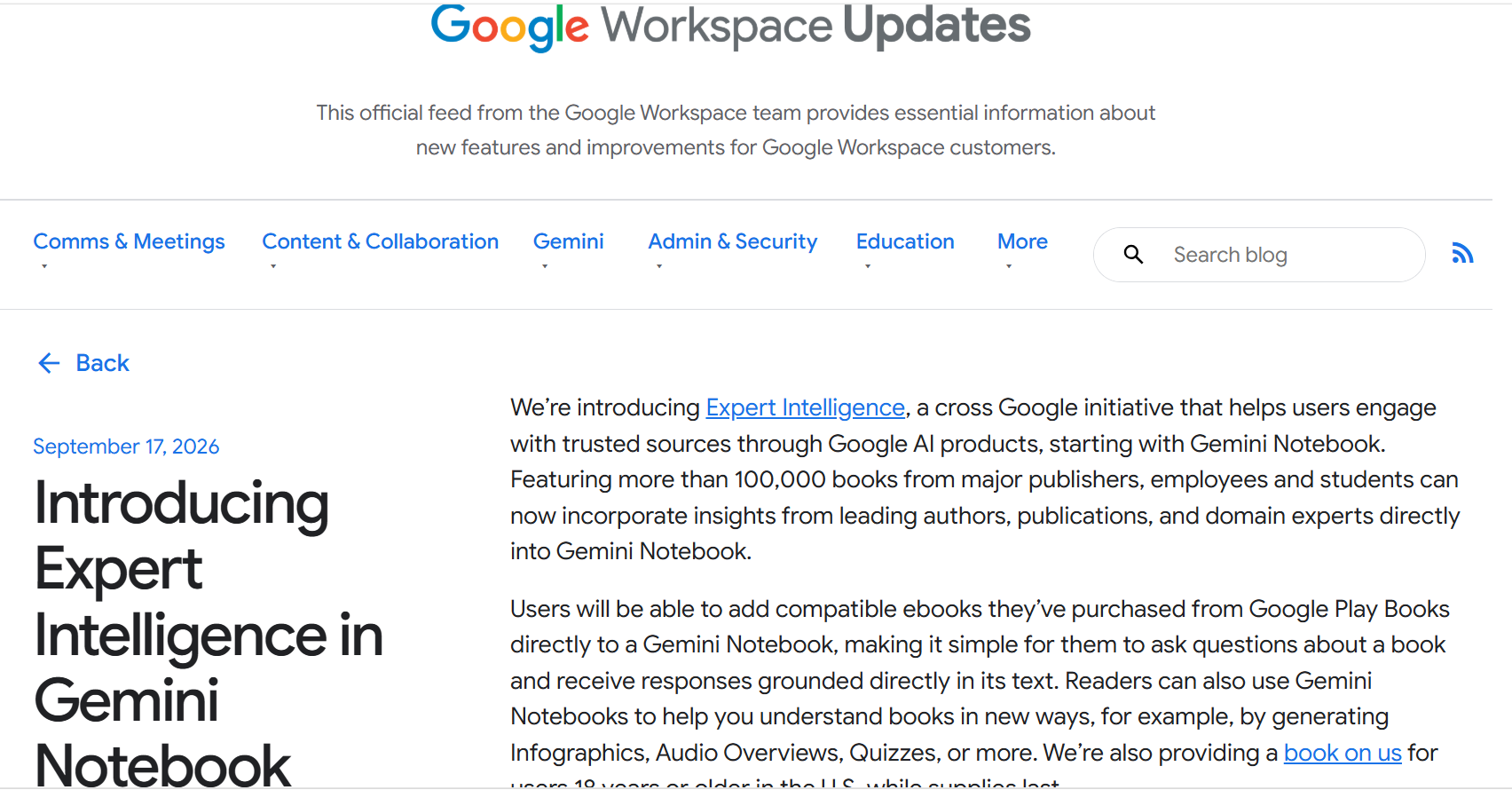This screenshot has height=790, width=1512.
Task: Click the search magnifier icon
Action: tap(1133, 255)
